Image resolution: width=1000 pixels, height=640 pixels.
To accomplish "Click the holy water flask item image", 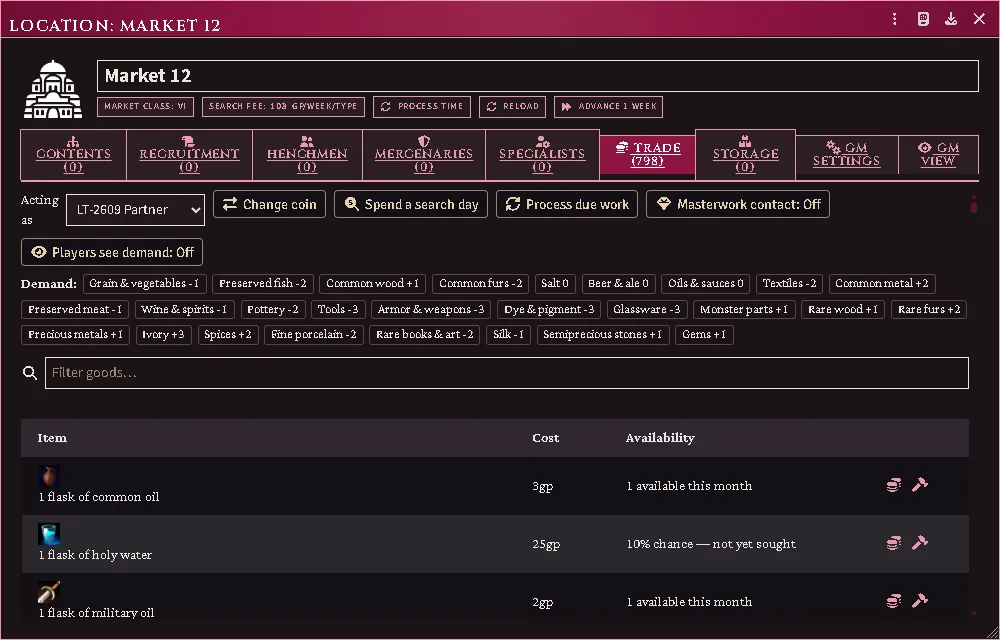I will pyautogui.click(x=48, y=534).
